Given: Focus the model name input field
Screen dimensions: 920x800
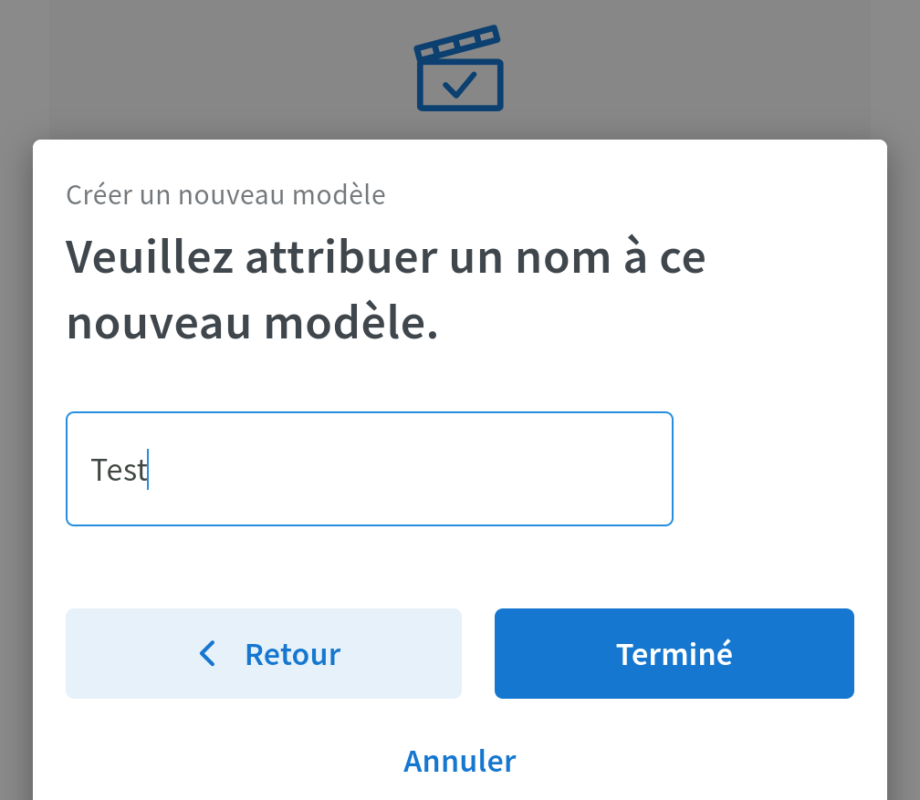Looking at the screenshot, I should click(369, 469).
